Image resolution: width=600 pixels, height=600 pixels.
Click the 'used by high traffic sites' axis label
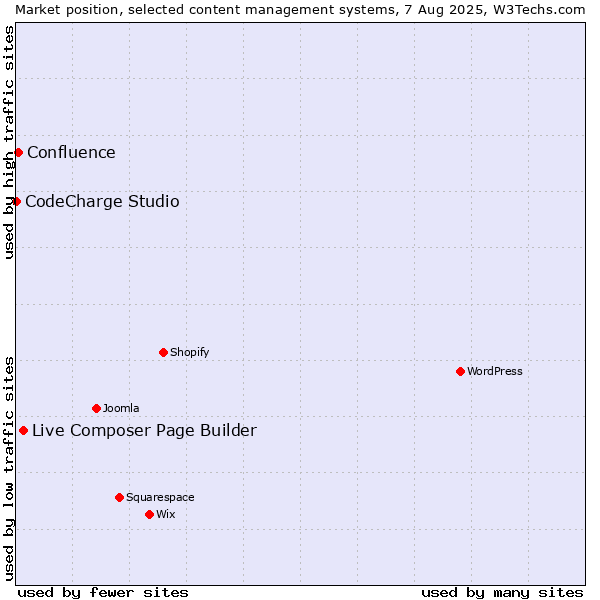tap(8, 142)
